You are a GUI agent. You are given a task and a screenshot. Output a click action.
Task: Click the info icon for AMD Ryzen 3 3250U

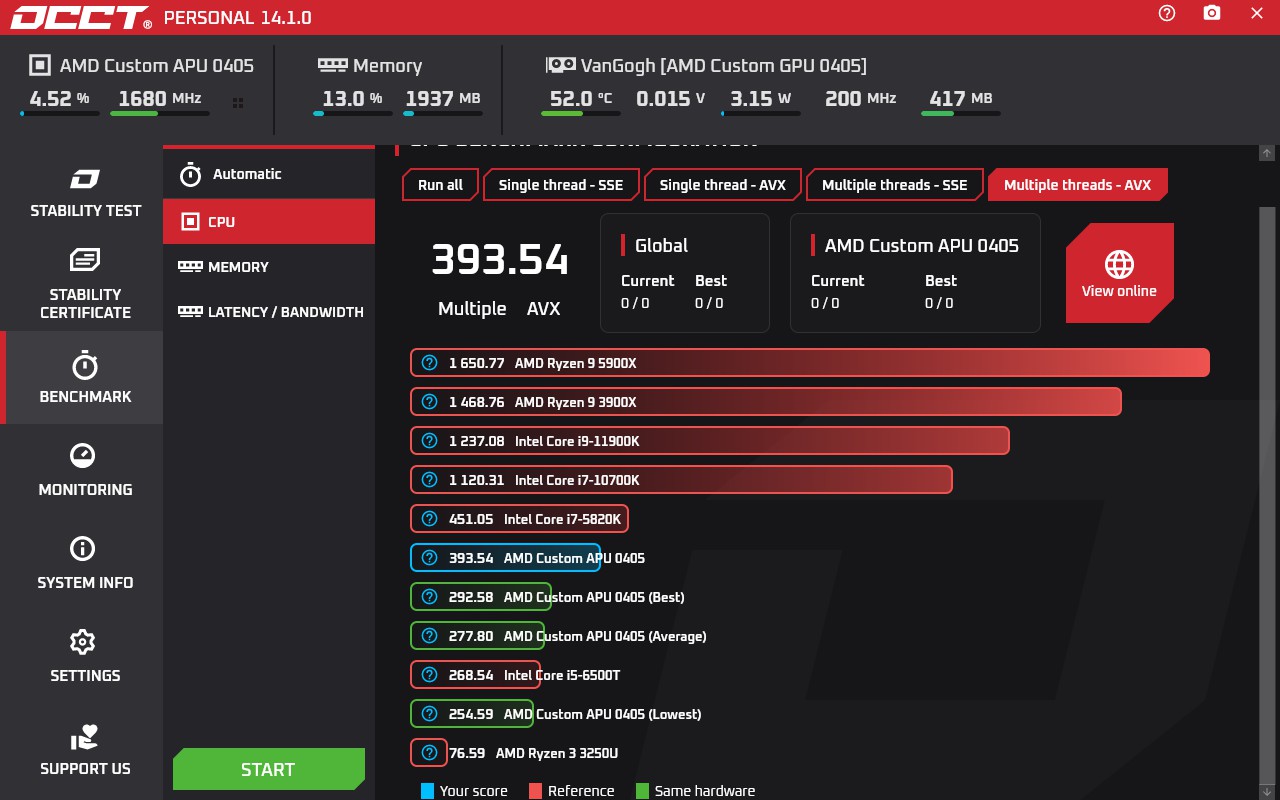point(430,753)
